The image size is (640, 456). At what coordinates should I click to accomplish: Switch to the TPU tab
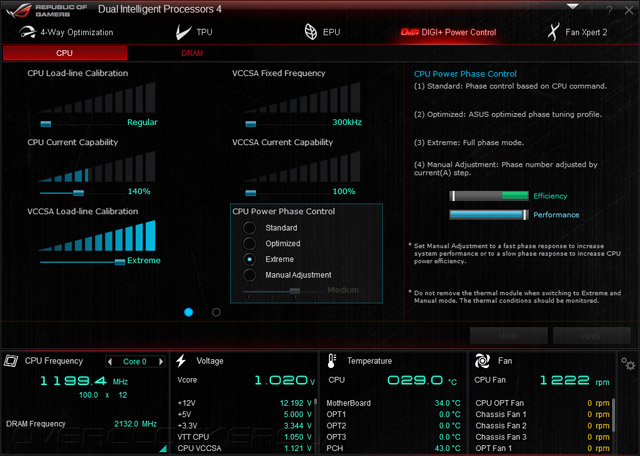(194, 32)
